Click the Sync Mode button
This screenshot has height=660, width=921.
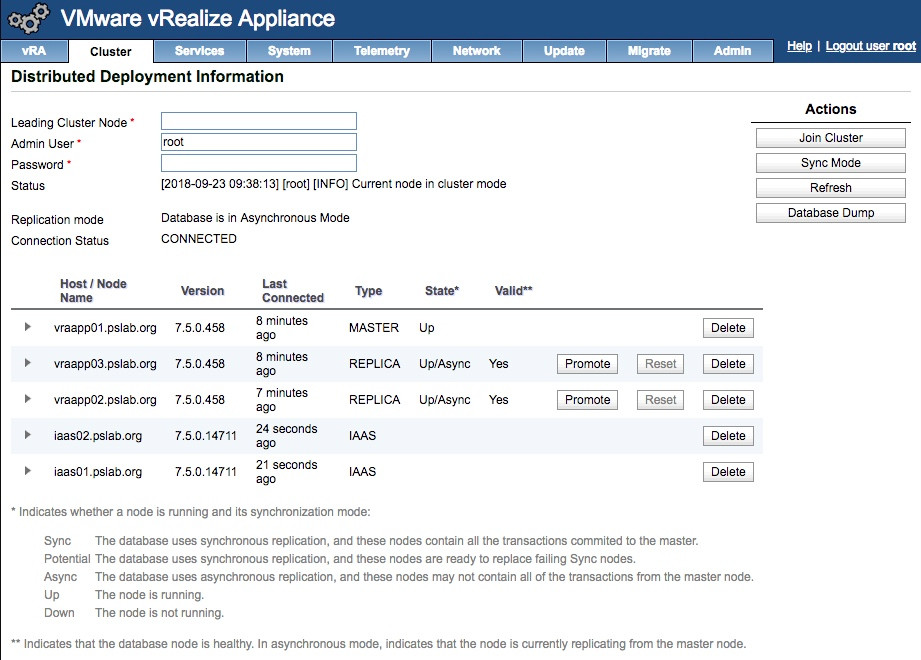point(831,163)
